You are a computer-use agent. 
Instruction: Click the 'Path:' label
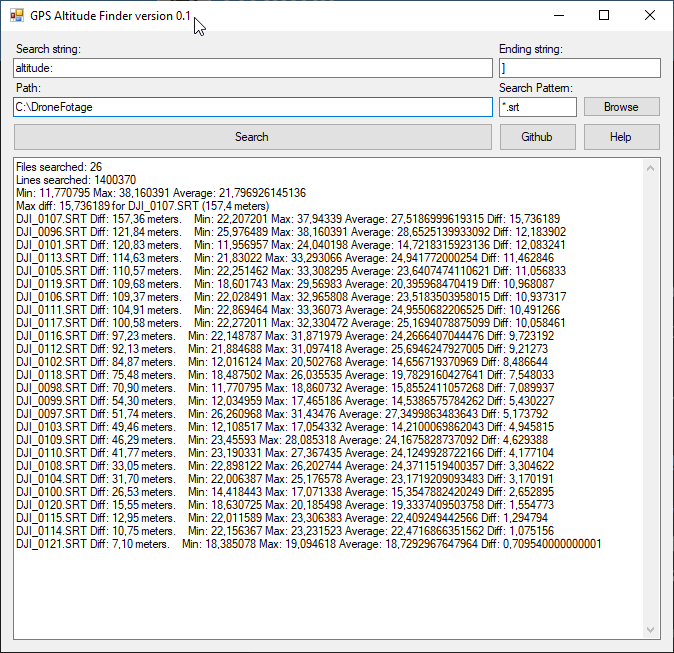pos(28,88)
